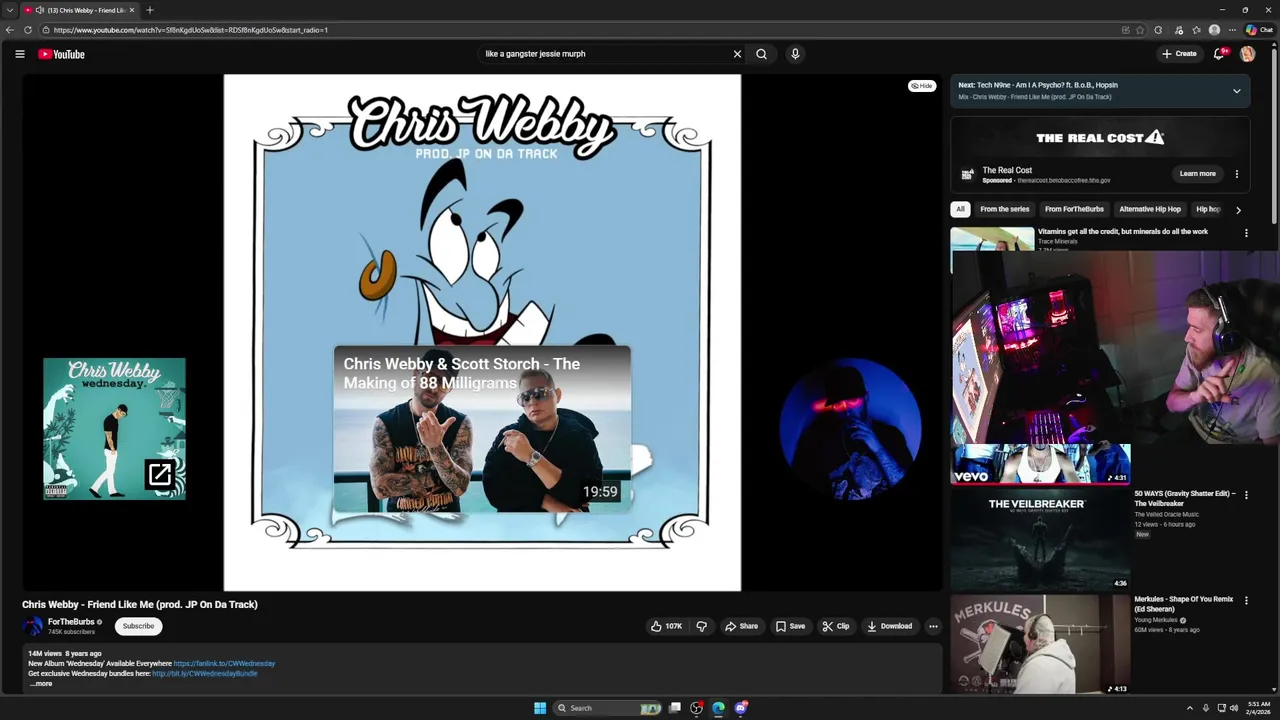Image resolution: width=1280 pixels, height=720 pixels.
Task: Open Windows Start menu
Action: (540, 708)
